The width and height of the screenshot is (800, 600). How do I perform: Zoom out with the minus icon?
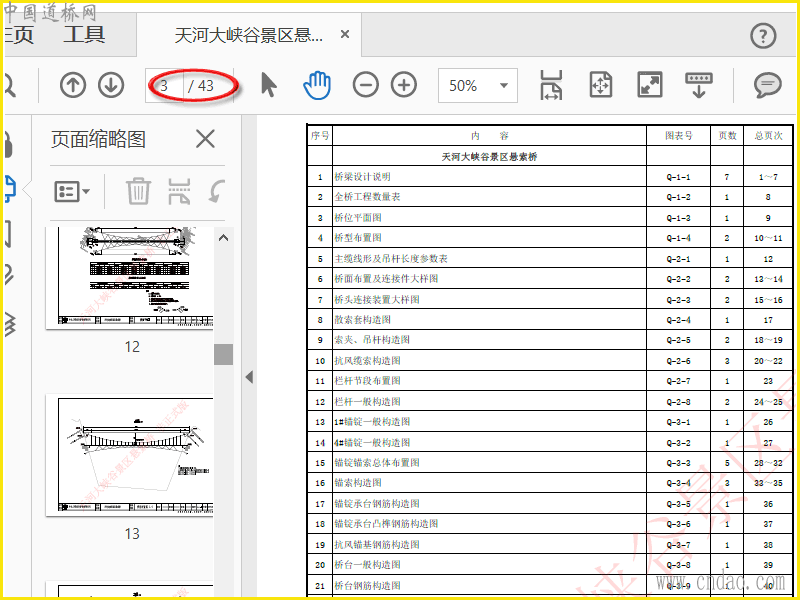pos(366,85)
